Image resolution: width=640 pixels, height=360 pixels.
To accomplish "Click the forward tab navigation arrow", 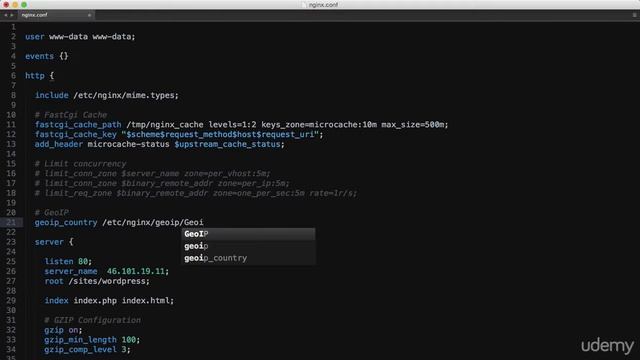I will pyautogui.click(x=12, y=15).
